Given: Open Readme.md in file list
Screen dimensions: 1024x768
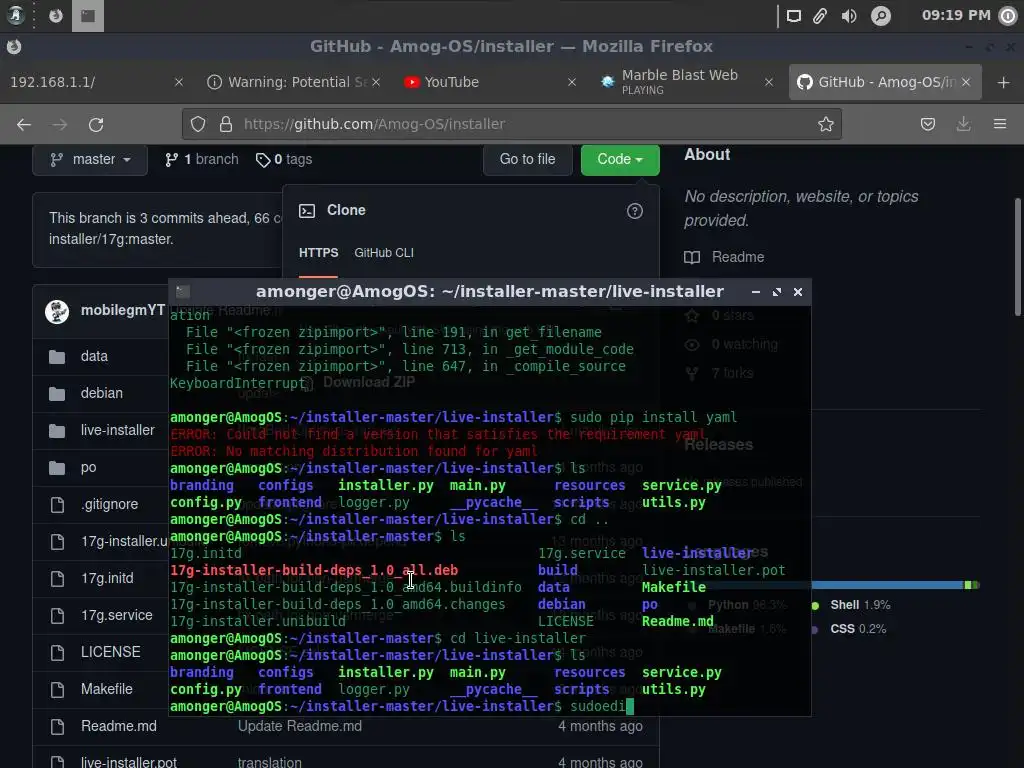Looking at the screenshot, I should click(119, 726).
